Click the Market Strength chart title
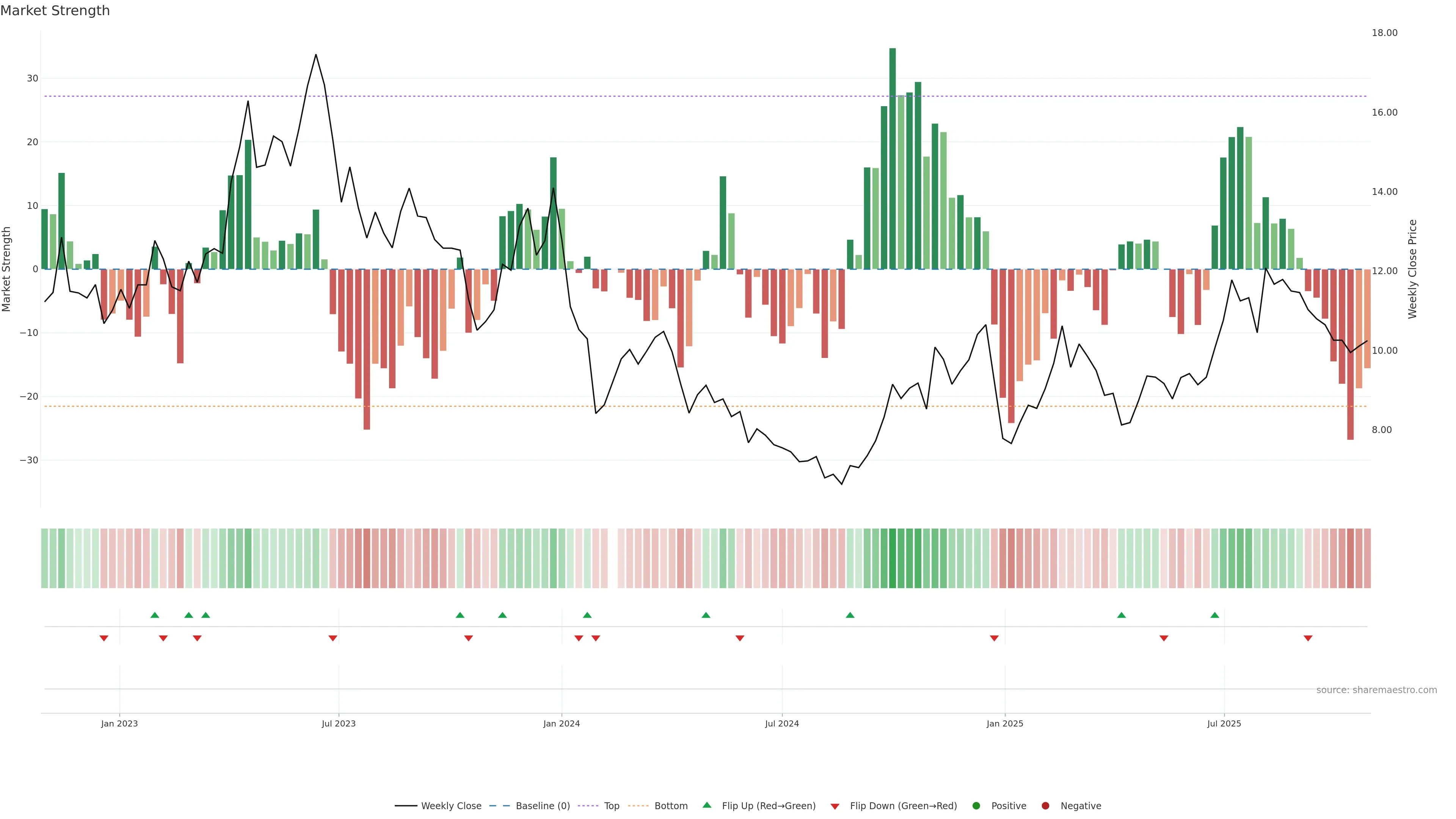Image resolution: width=1456 pixels, height=819 pixels. click(55, 11)
